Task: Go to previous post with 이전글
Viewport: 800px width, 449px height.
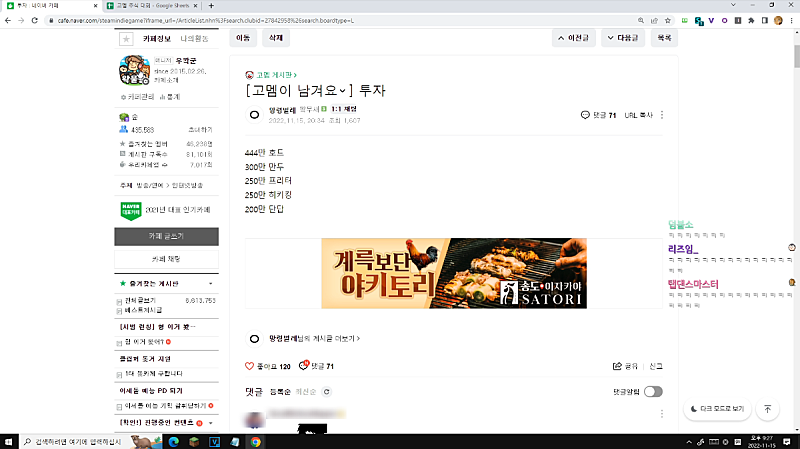Action: coord(573,38)
